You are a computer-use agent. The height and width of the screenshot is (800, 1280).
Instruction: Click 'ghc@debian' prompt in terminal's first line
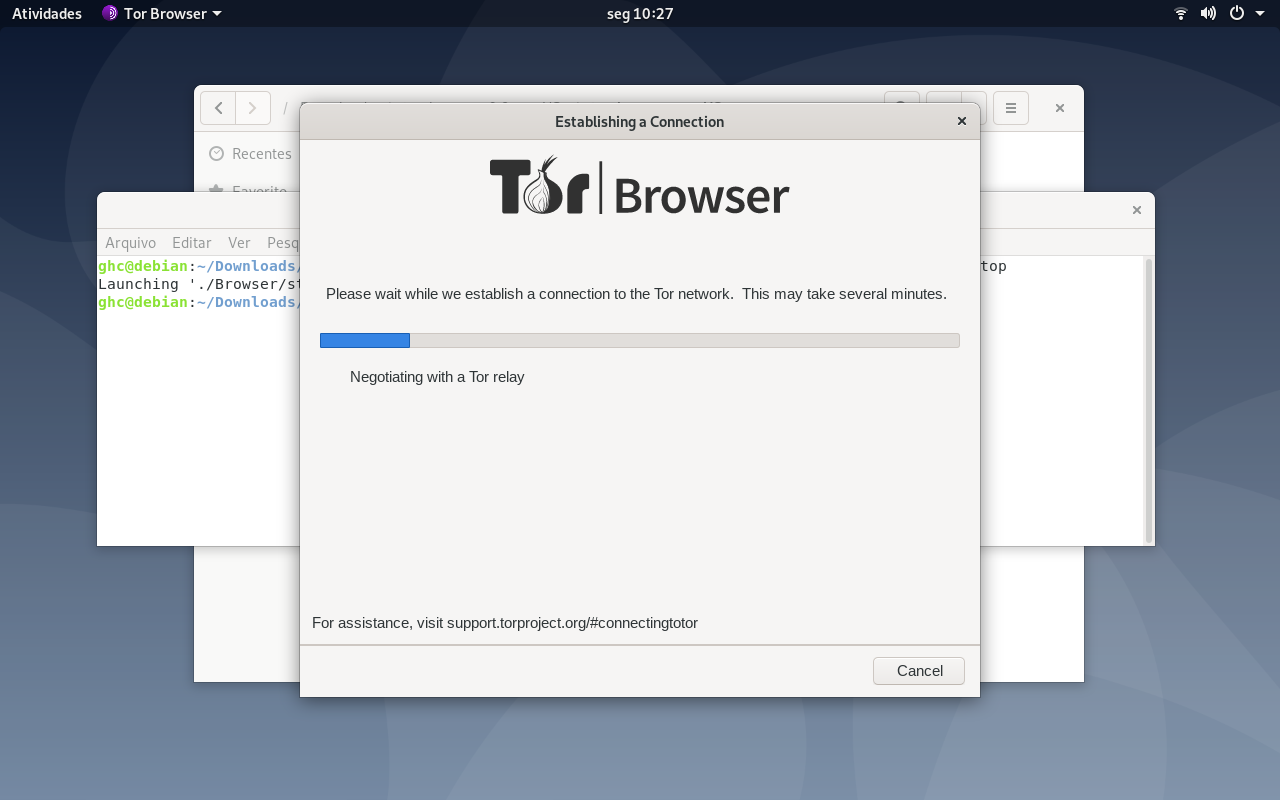coord(143,266)
